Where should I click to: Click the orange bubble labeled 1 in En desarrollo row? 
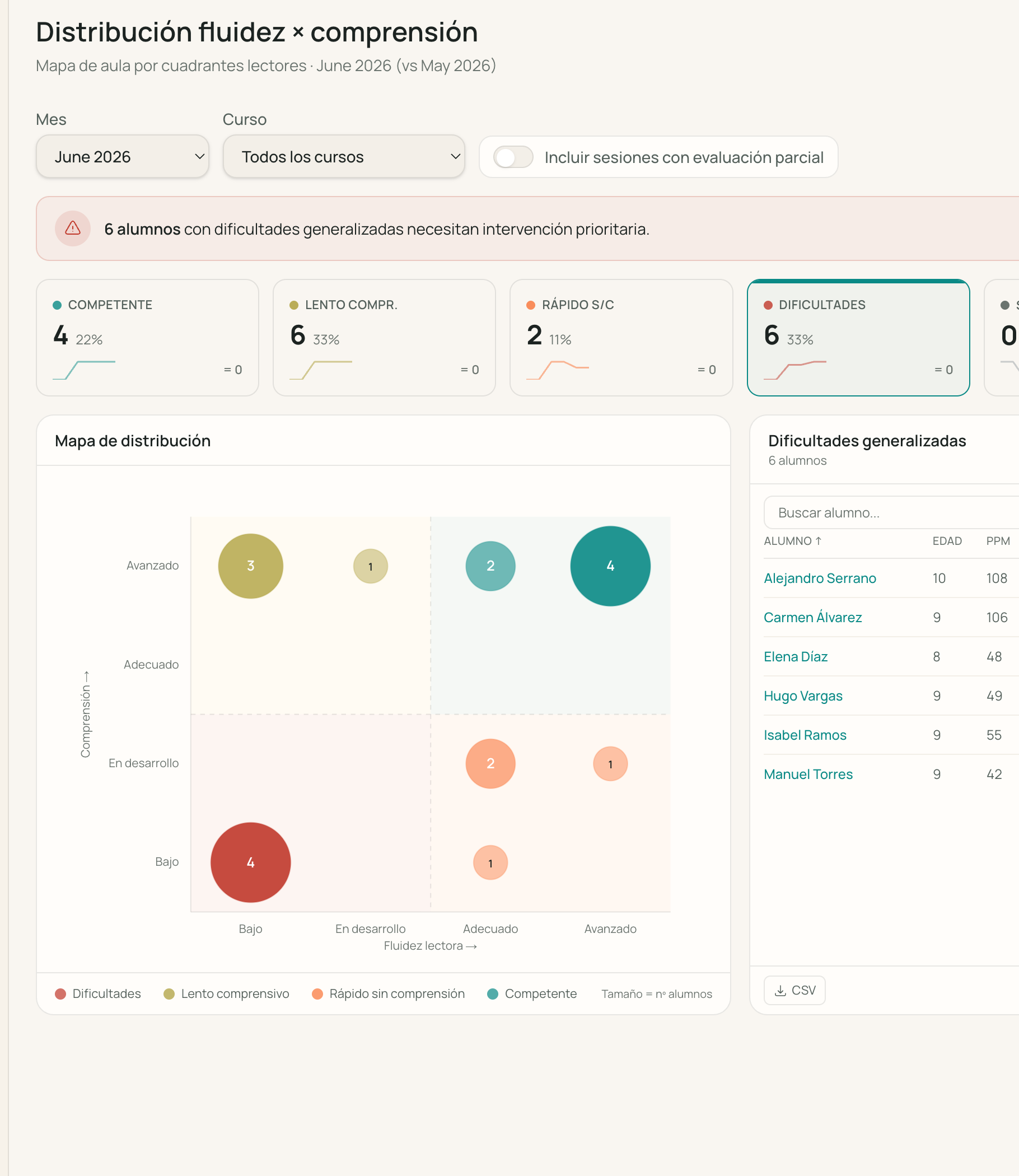(x=610, y=764)
